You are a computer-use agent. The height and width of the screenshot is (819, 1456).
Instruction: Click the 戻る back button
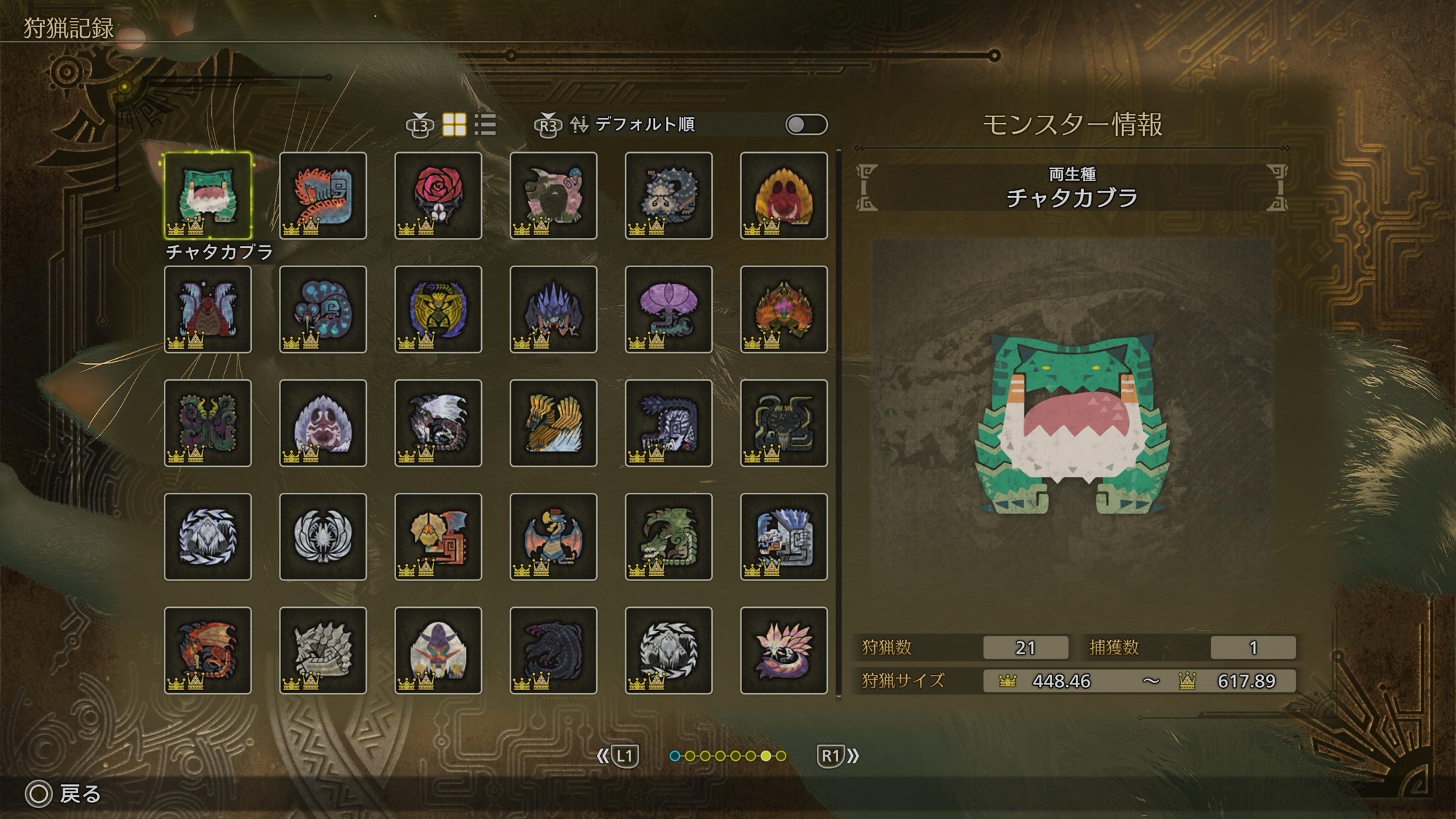(64, 794)
